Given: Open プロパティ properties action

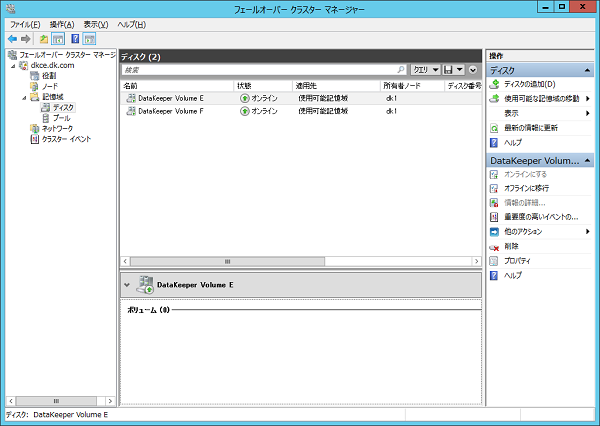Looking at the screenshot, I should tap(517, 261).
